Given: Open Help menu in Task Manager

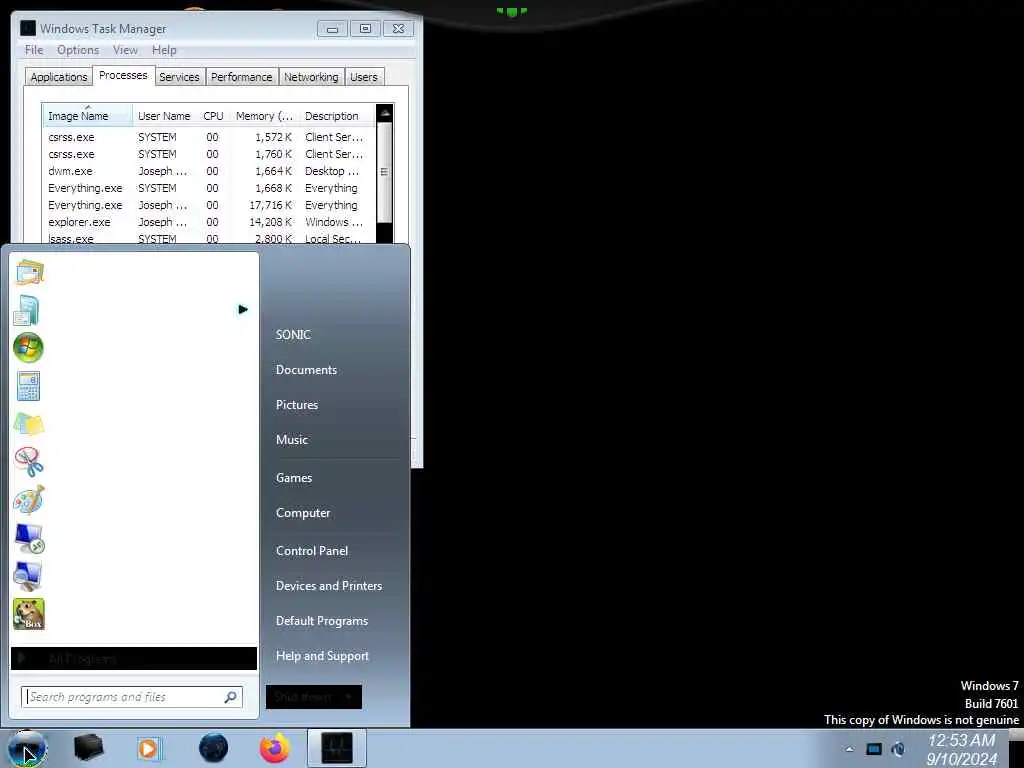Looking at the screenshot, I should 164,50.
